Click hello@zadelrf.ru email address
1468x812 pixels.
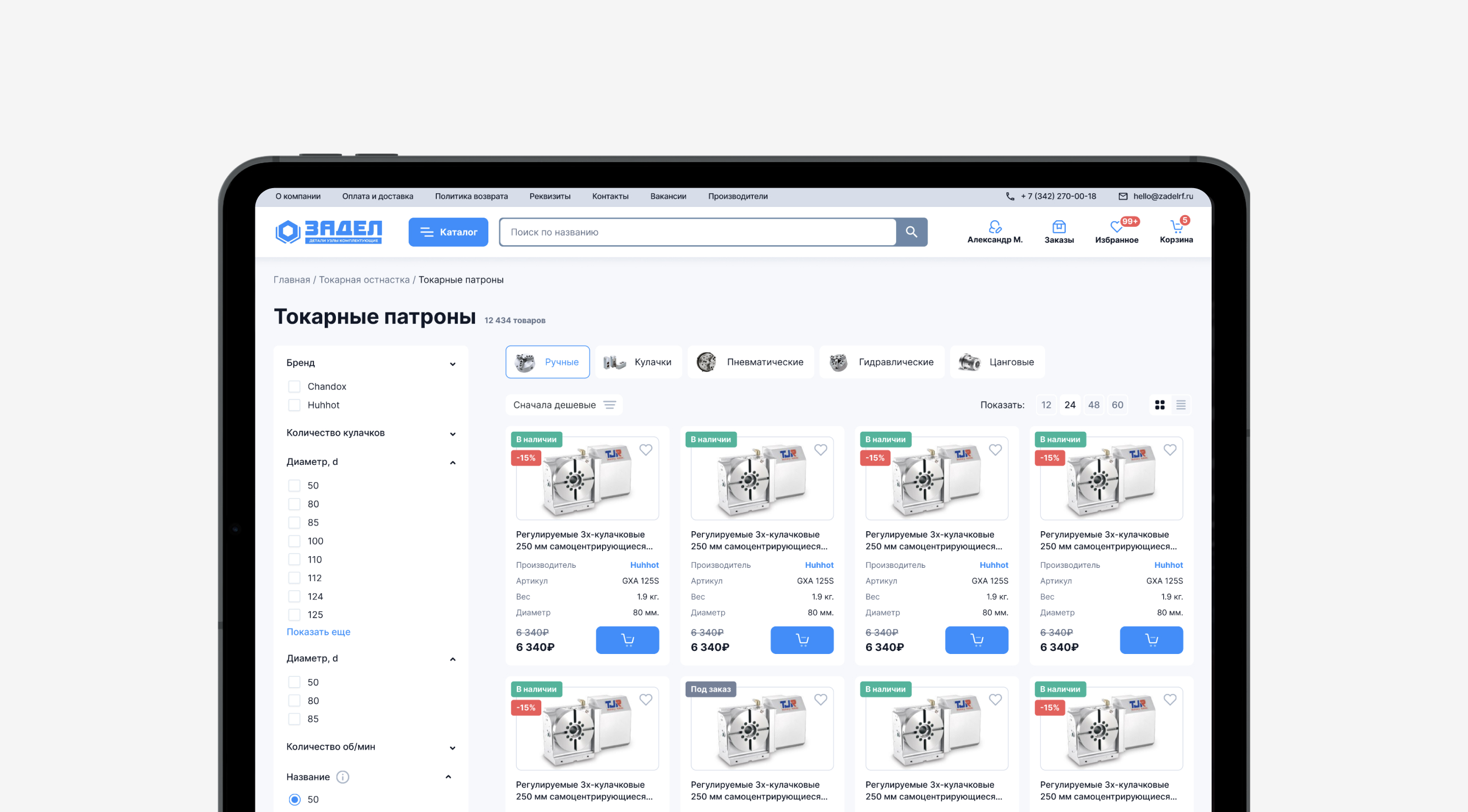click(1163, 196)
